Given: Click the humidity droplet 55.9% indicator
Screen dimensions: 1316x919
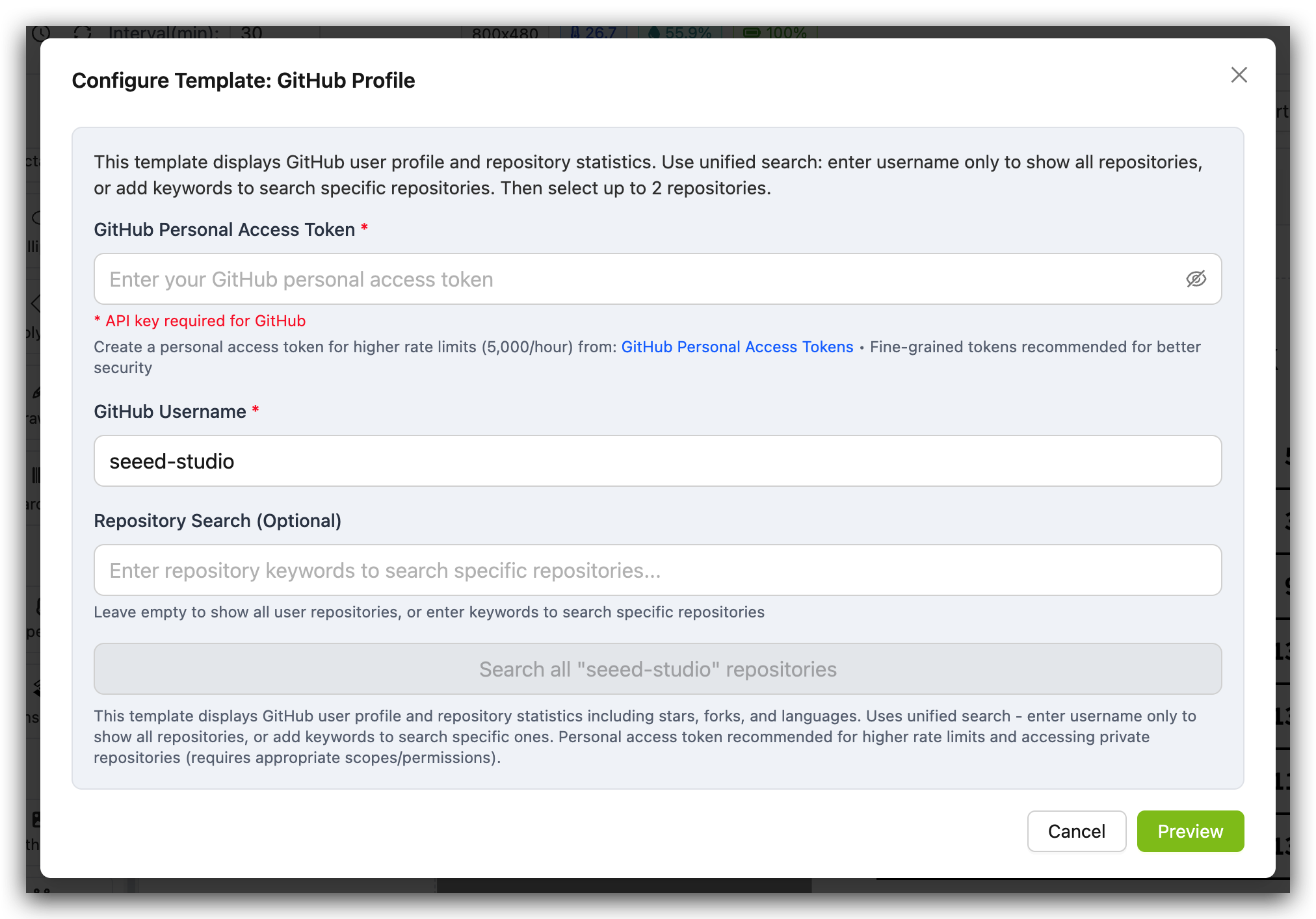Looking at the screenshot, I should [x=680, y=32].
